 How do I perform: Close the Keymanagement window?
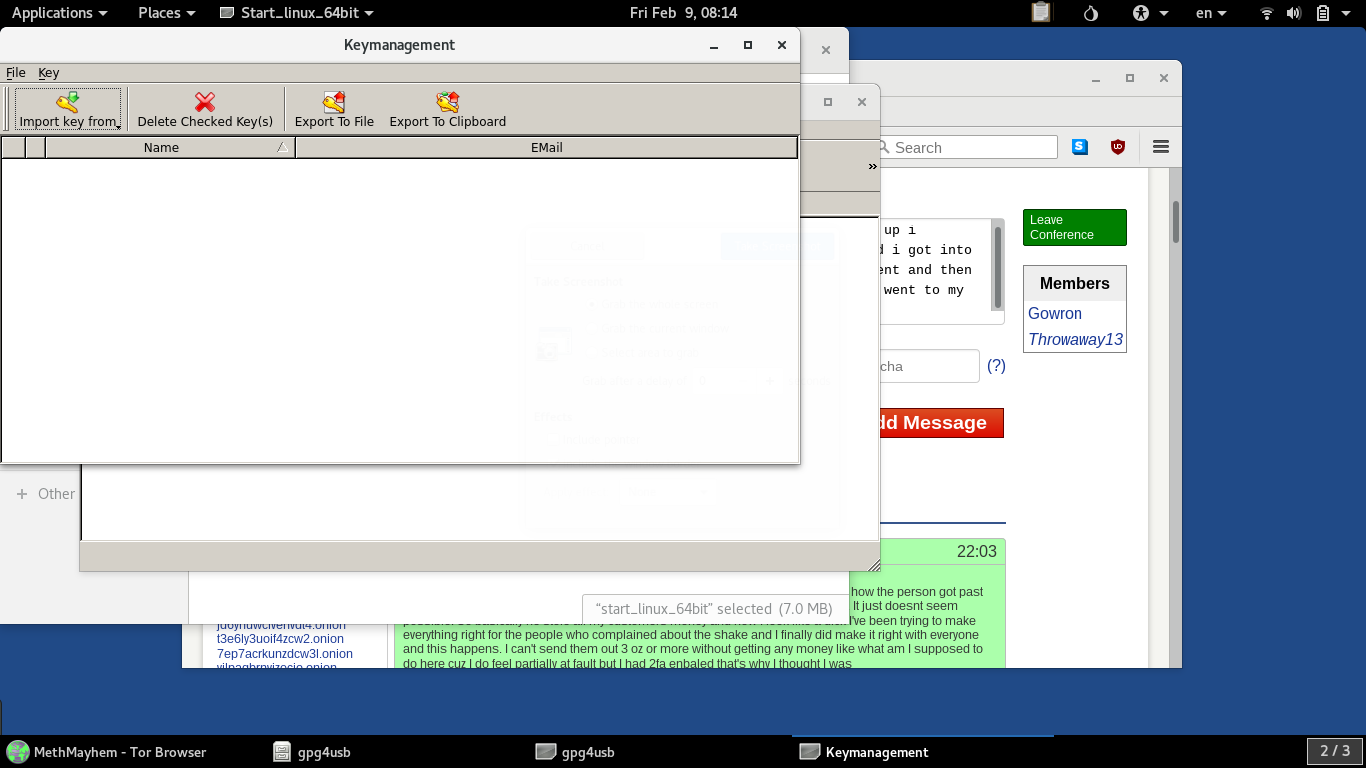pyautogui.click(x=782, y=45)
